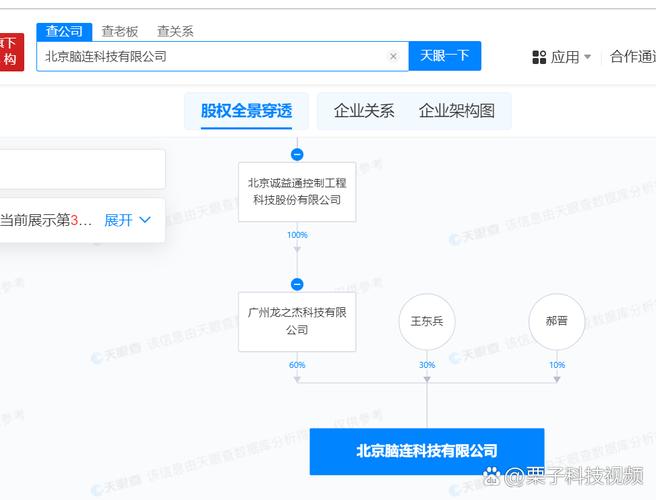Focus the company name search field
This screenshot has height=500, width=656.
click(x=222, y=56)
